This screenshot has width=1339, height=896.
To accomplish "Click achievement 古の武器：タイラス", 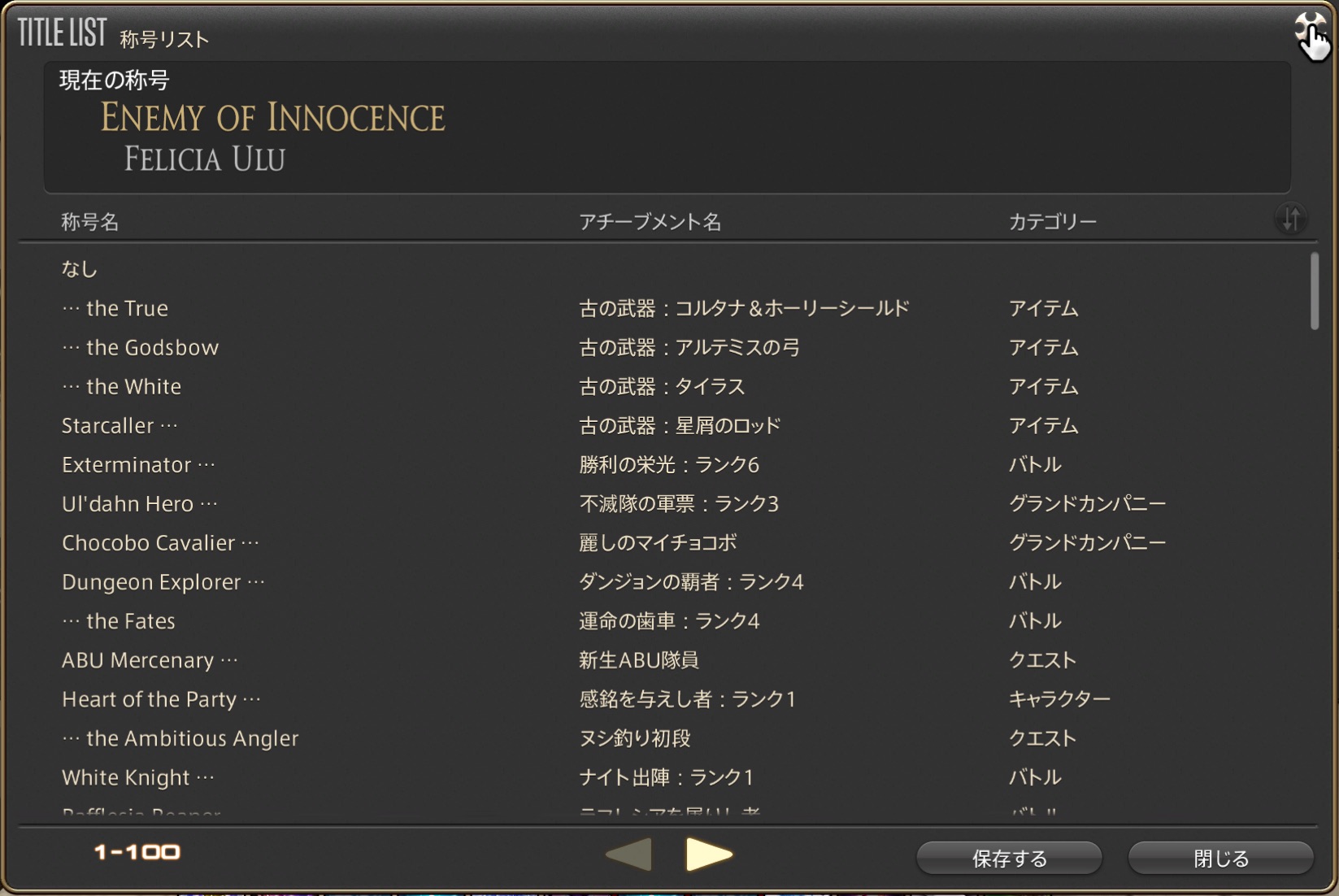I will (x=662, y=386).
